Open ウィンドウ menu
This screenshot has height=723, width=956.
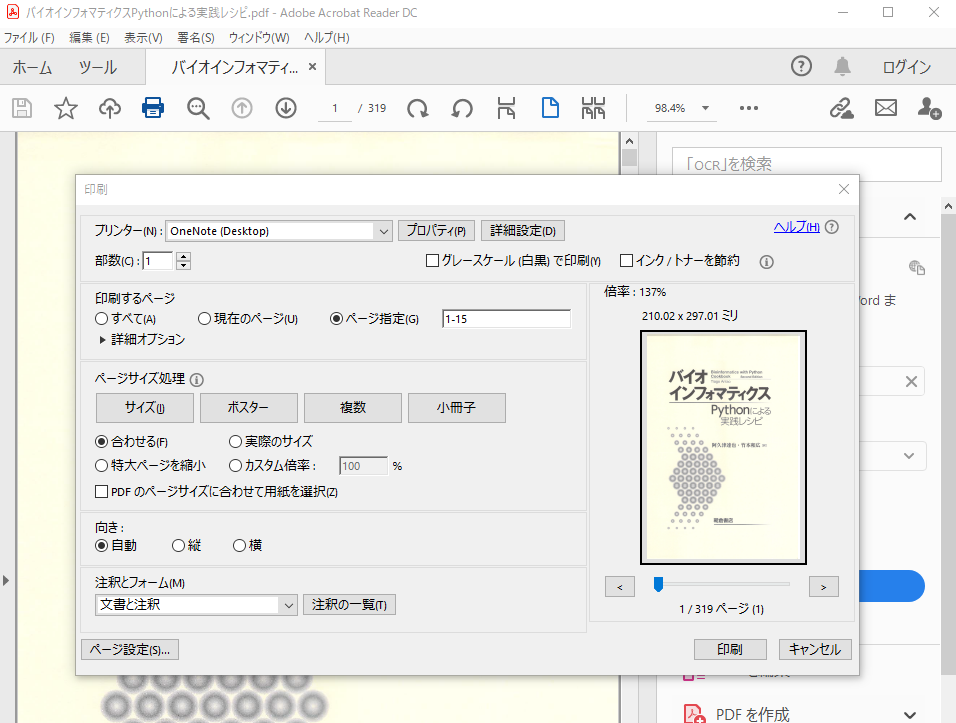pyautogui.click(x=259, y=38)
